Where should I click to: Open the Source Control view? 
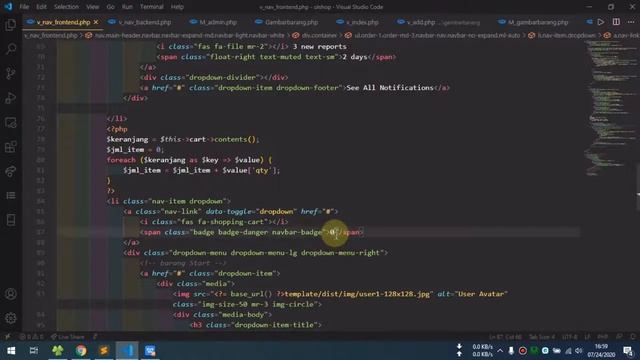pos(11,73)
